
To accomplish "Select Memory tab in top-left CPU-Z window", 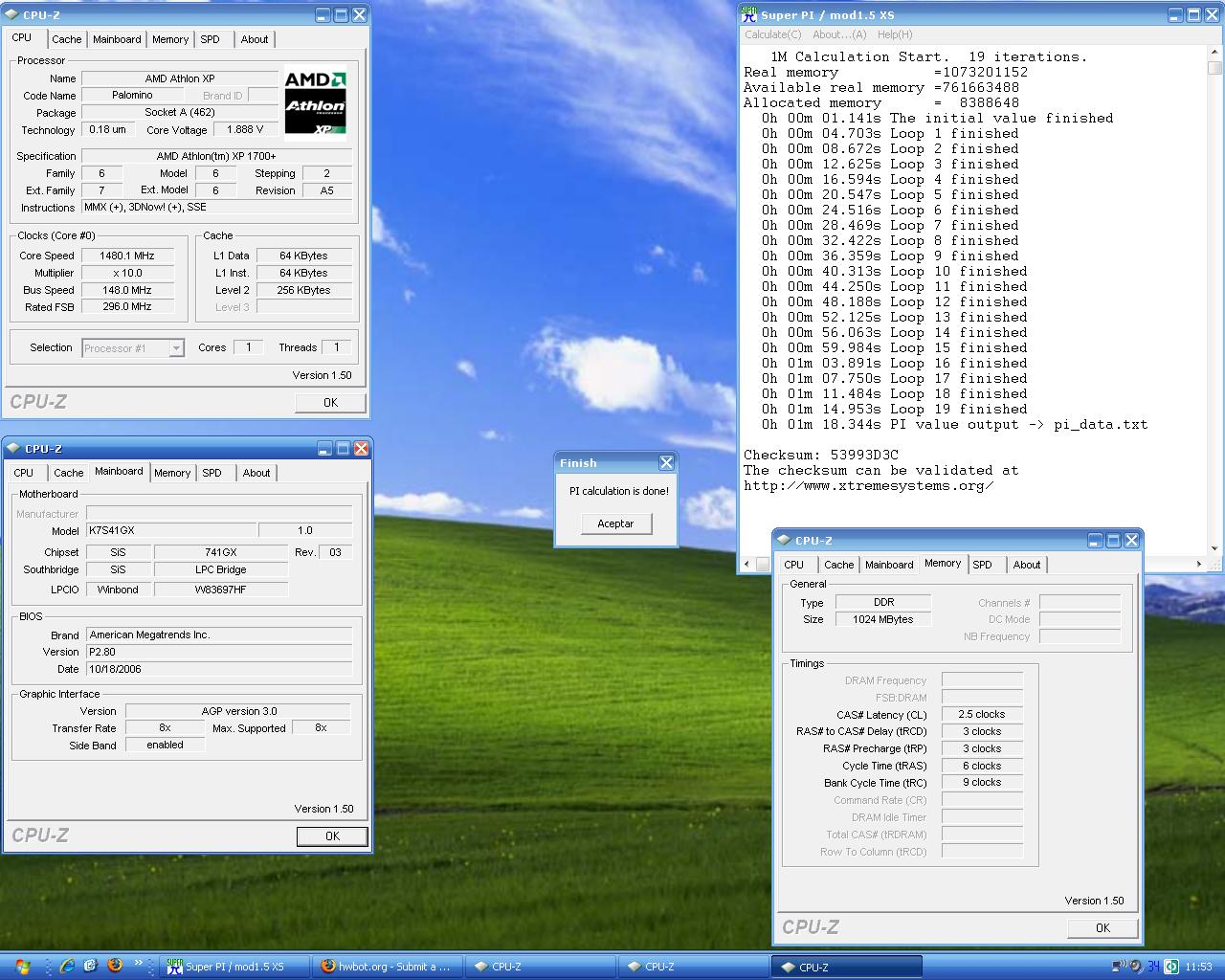I will coord(170,39).
